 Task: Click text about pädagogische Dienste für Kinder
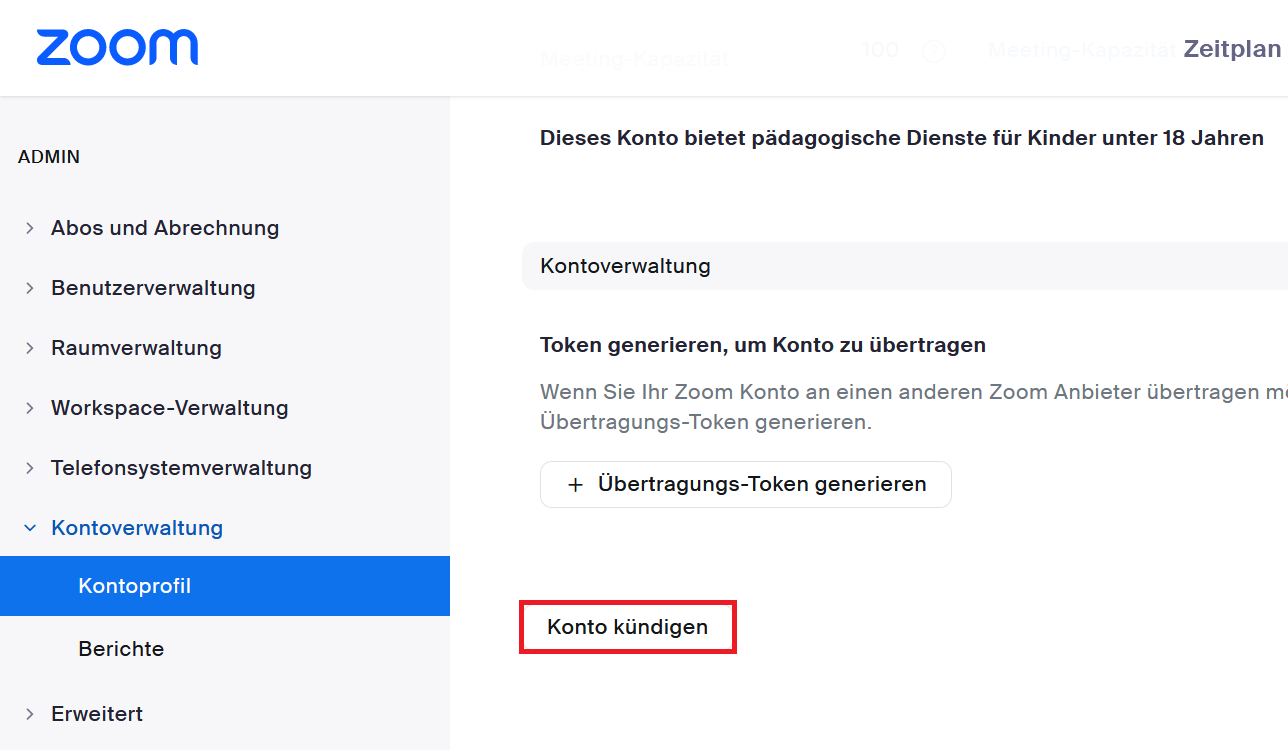(902, 138)
